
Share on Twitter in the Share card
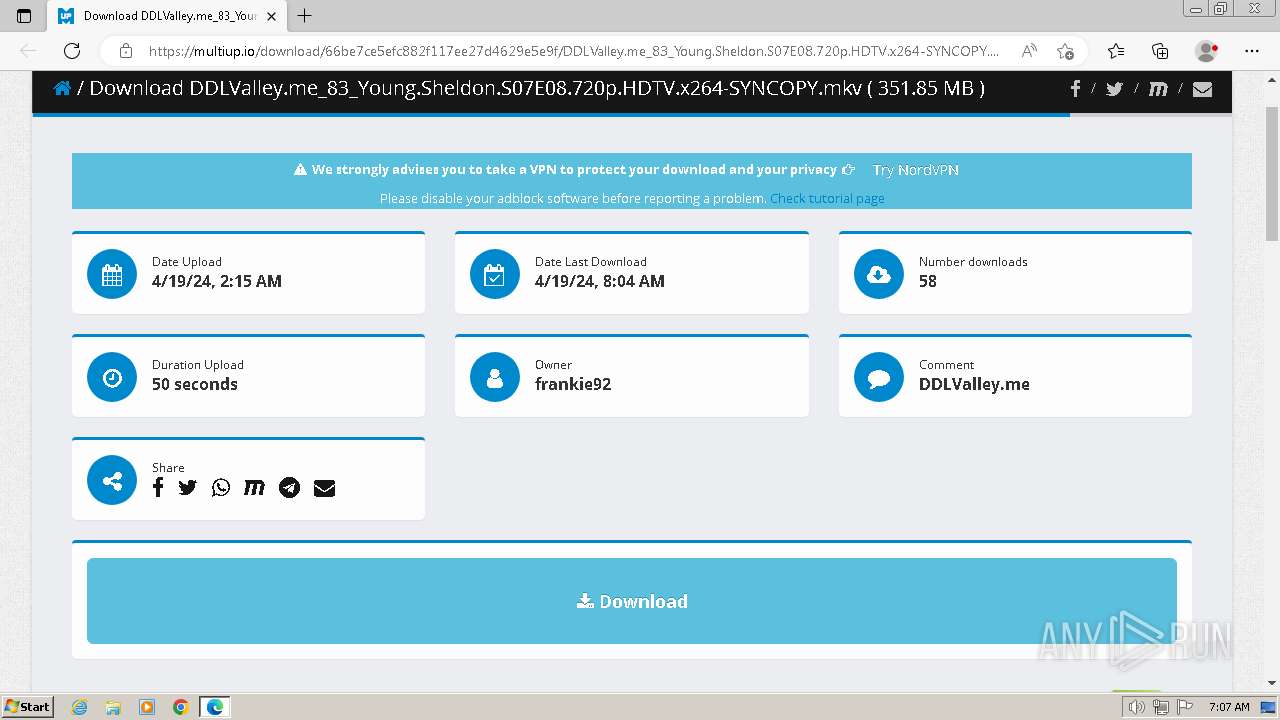click(x=188, y=488)
